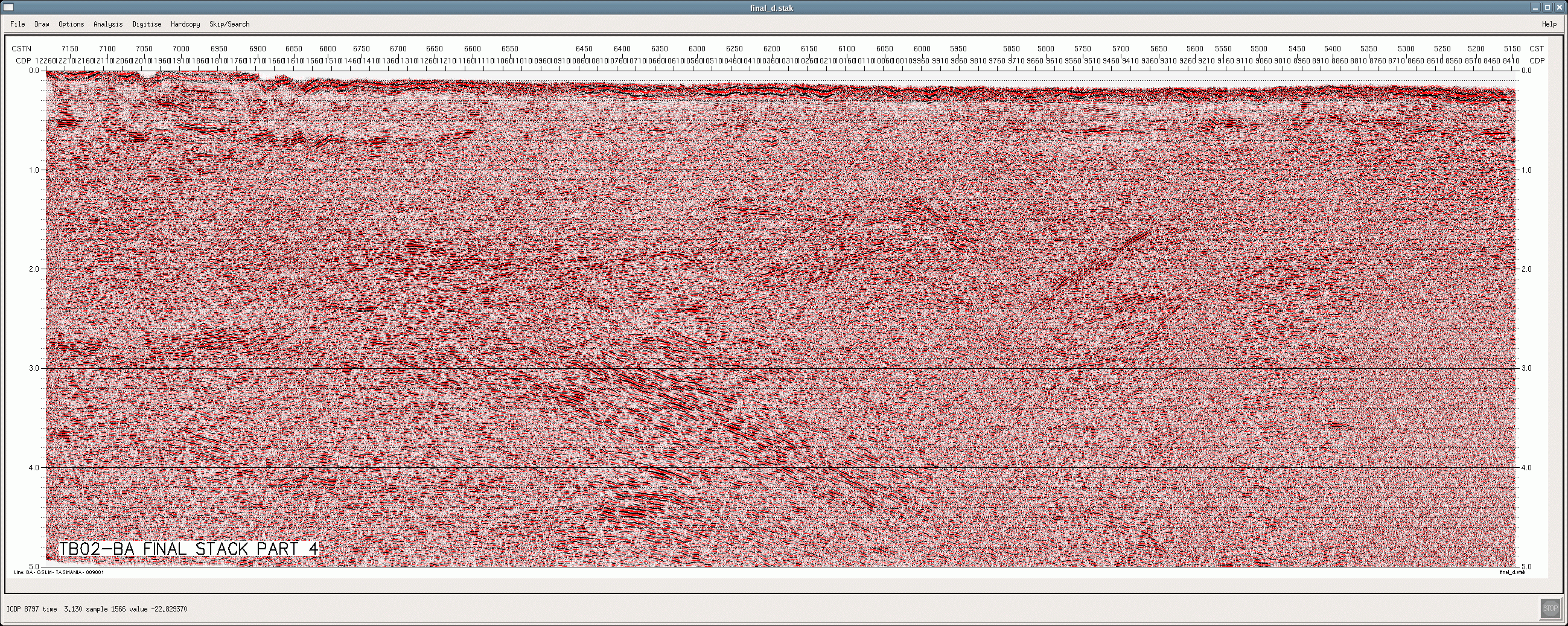This screenshot has width=1568, height=626.
Task: Click the 3.0 time mark on right axis
Action: 1526,368
